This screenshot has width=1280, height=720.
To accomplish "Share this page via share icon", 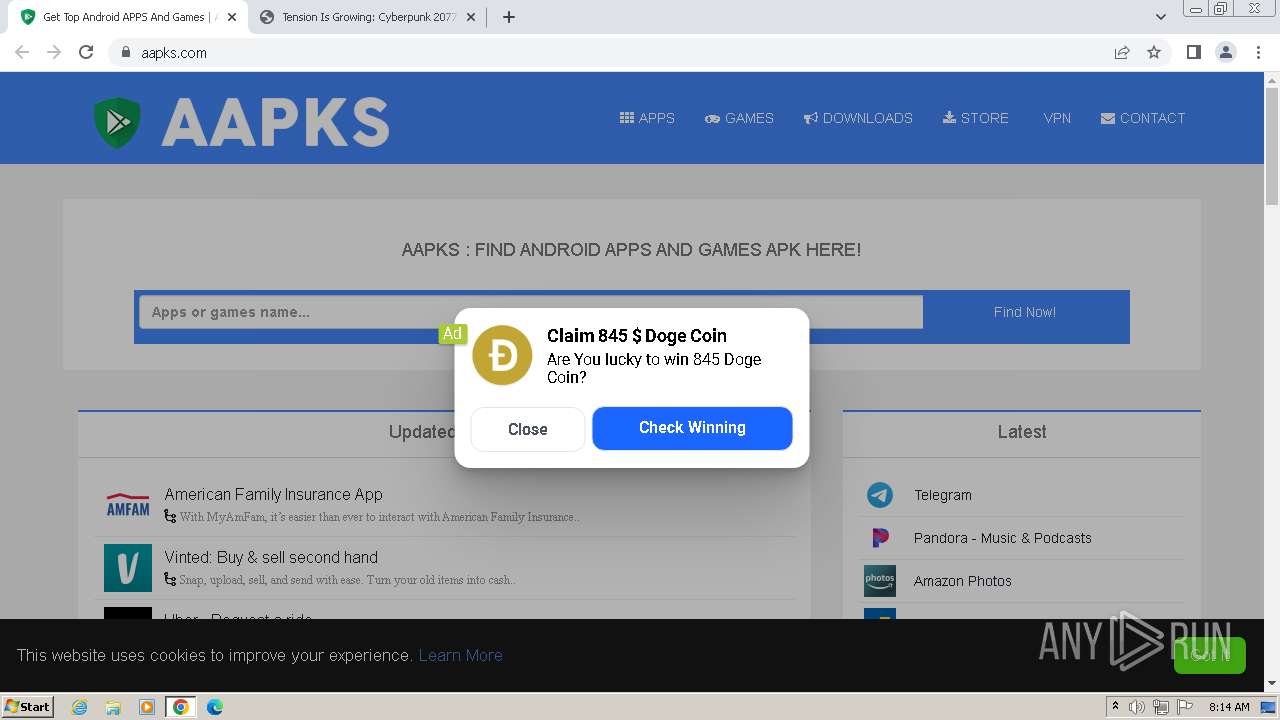I will click(x=1122, y=52).
